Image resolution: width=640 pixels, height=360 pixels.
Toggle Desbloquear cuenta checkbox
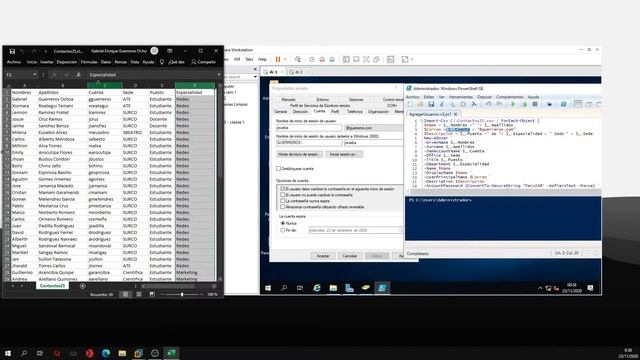point(278,169)
